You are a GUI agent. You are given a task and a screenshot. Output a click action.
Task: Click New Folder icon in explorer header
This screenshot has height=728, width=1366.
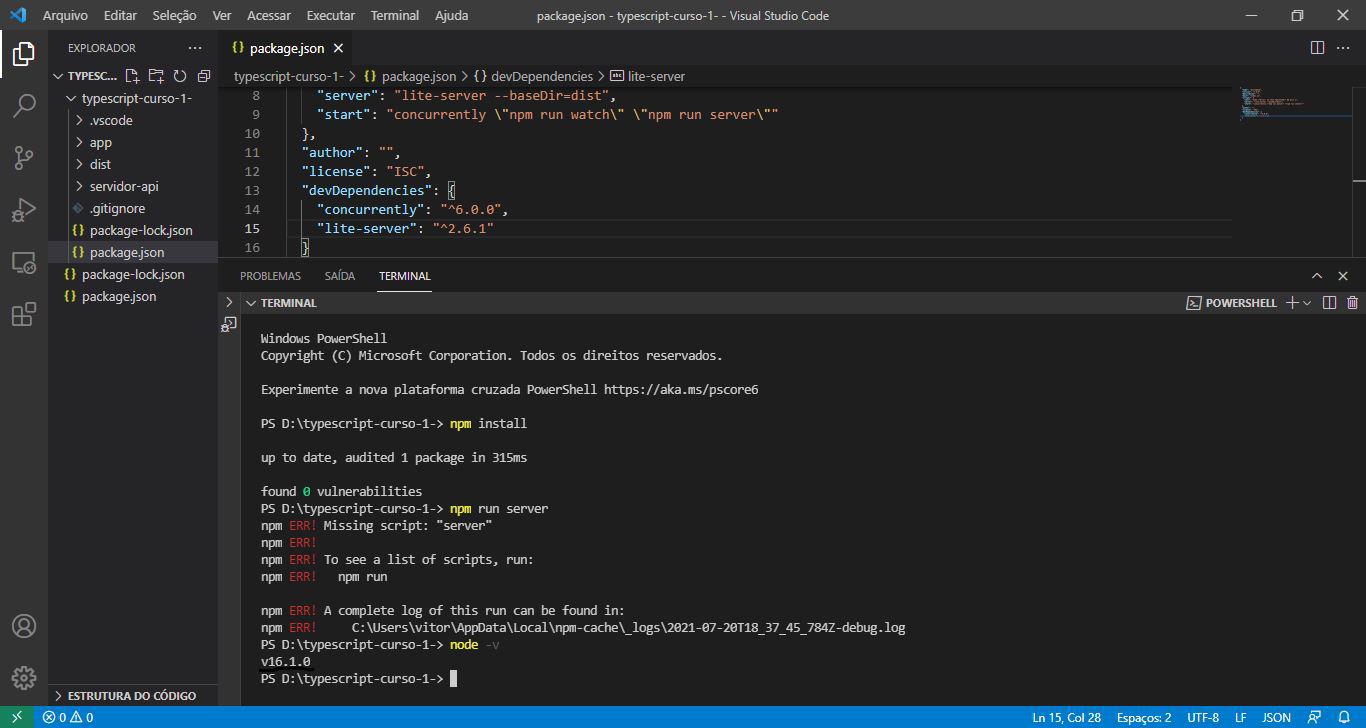point(156,76)
